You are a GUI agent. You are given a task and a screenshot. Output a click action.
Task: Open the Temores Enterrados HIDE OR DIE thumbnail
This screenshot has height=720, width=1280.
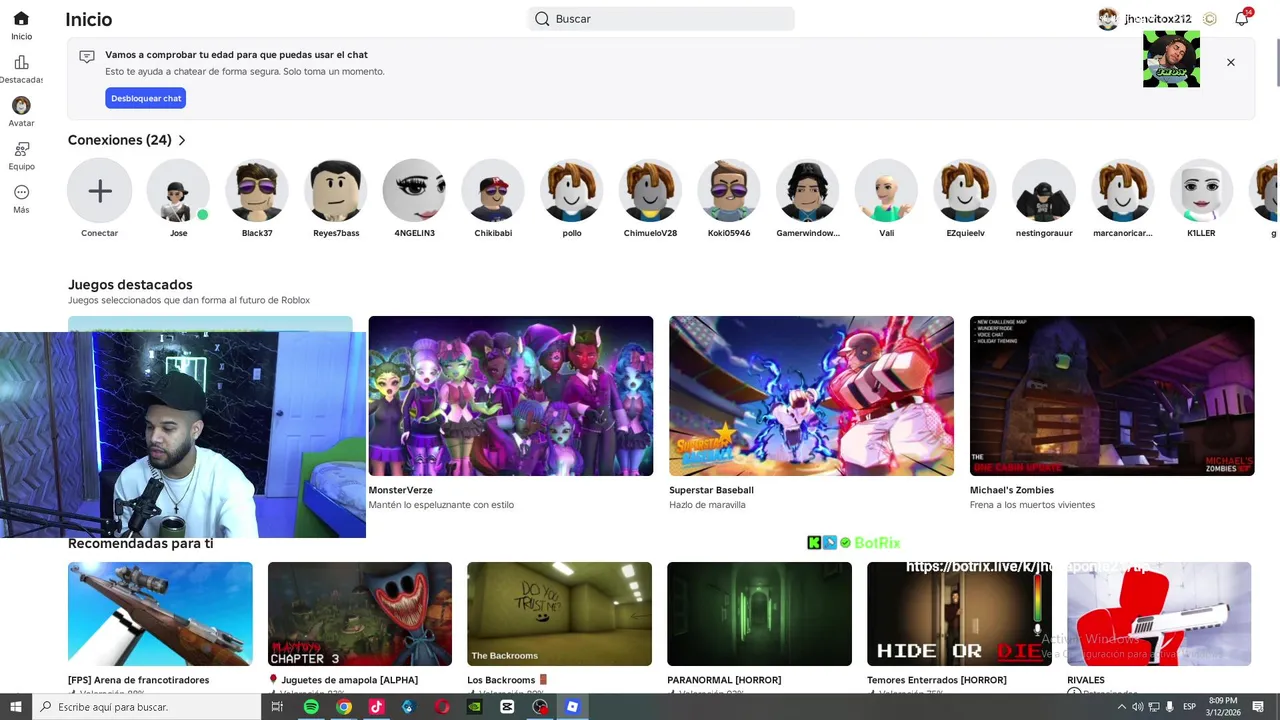[959, 614]
